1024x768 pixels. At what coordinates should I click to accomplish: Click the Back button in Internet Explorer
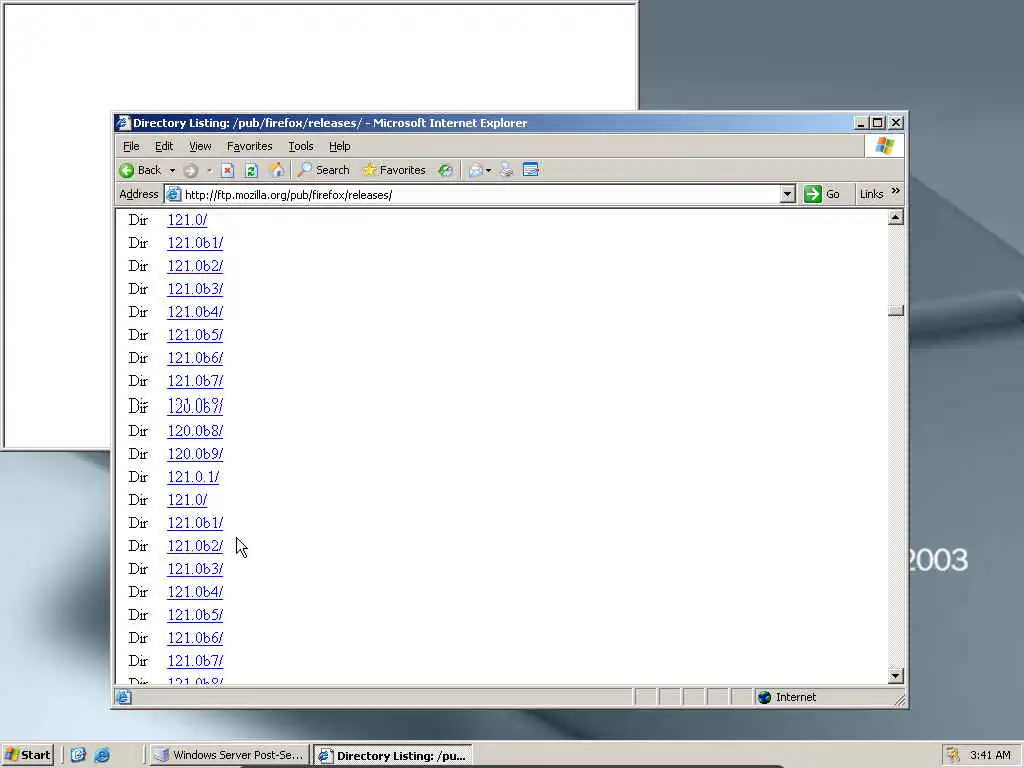140,170
